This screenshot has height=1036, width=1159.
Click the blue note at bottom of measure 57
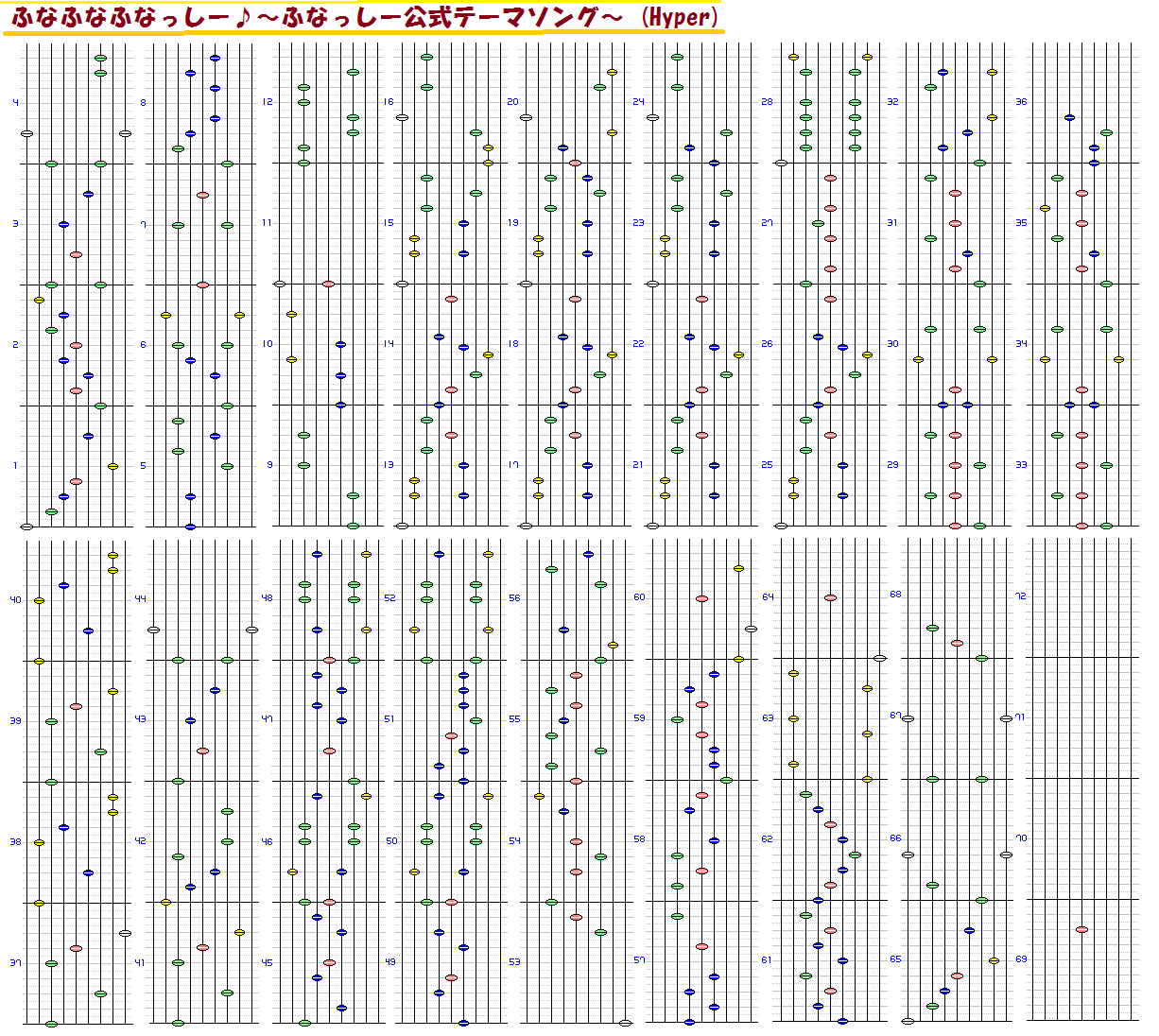coord(689,1022)
